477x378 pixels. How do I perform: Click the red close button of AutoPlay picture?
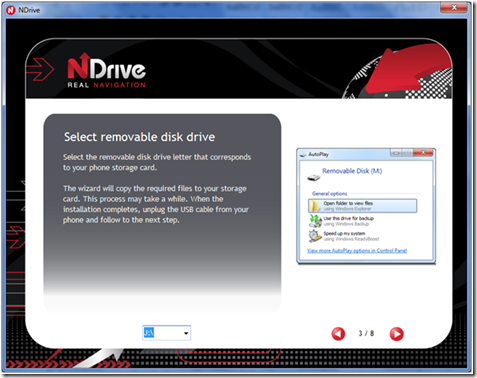tap(423, 153)
